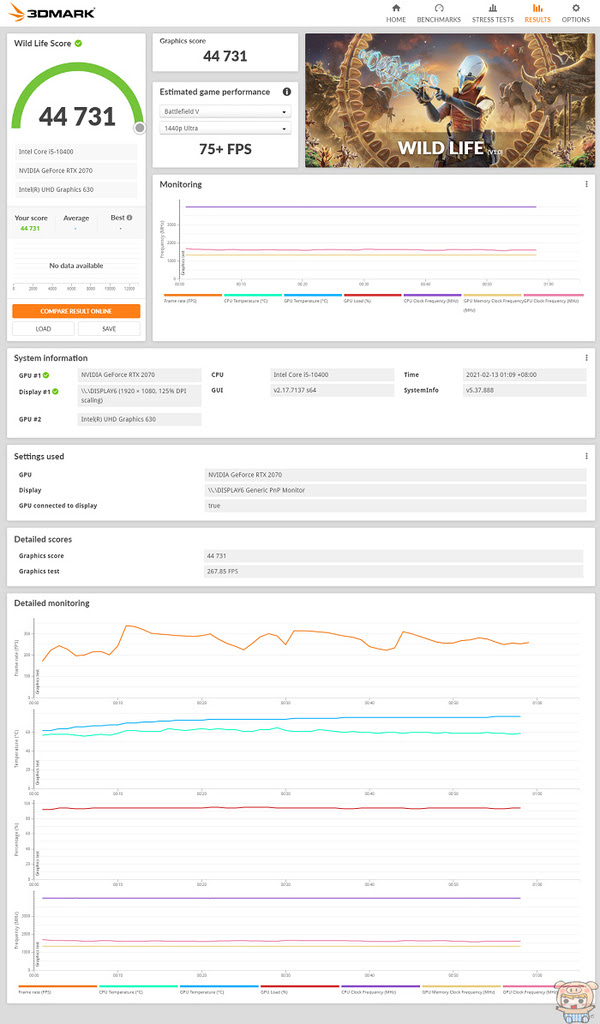This screenshot has width=600, height=1024.
Task: Click the Display #1 green check icon
Action: 55,392
